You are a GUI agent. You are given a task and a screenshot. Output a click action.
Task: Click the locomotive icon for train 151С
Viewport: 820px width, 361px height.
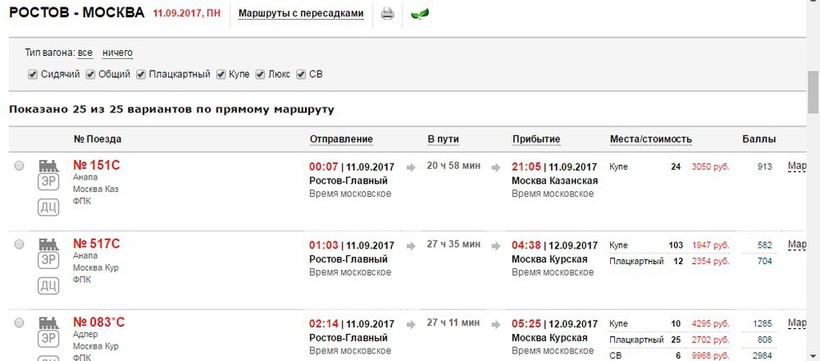click(x=49, y=166)
